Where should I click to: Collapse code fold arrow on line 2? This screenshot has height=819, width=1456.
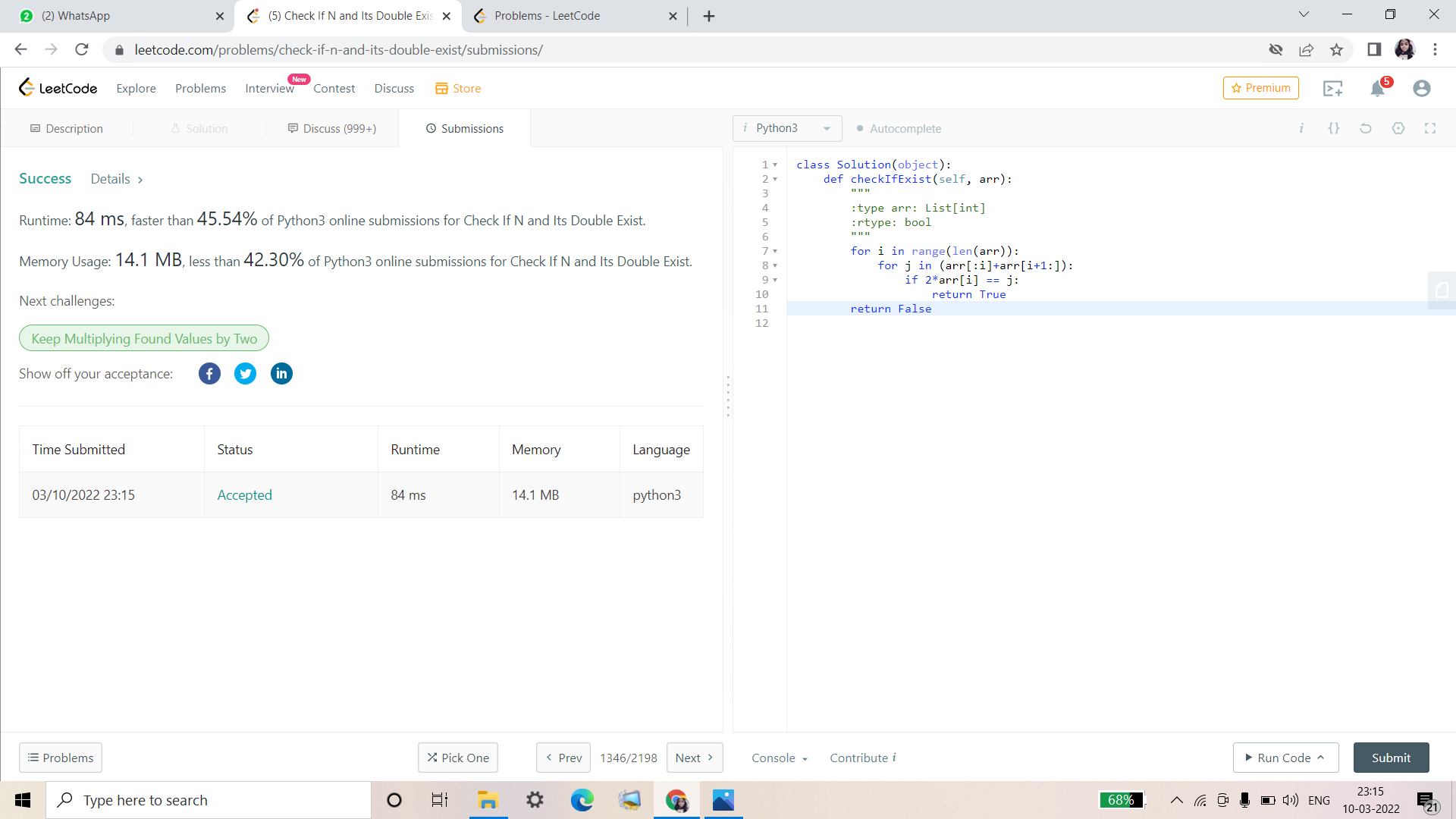(x=775, y=179)
